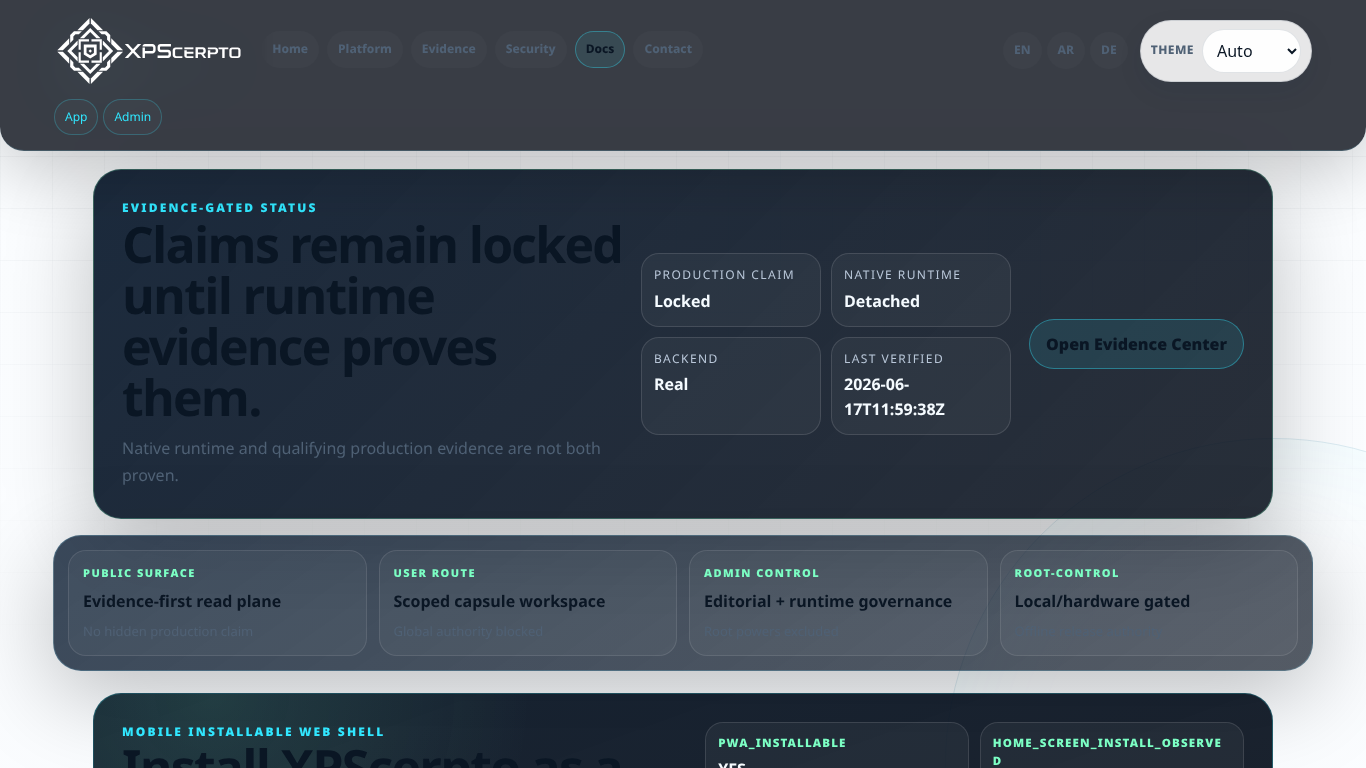
Task: Click the THEME label
Action: (1172, 50)
